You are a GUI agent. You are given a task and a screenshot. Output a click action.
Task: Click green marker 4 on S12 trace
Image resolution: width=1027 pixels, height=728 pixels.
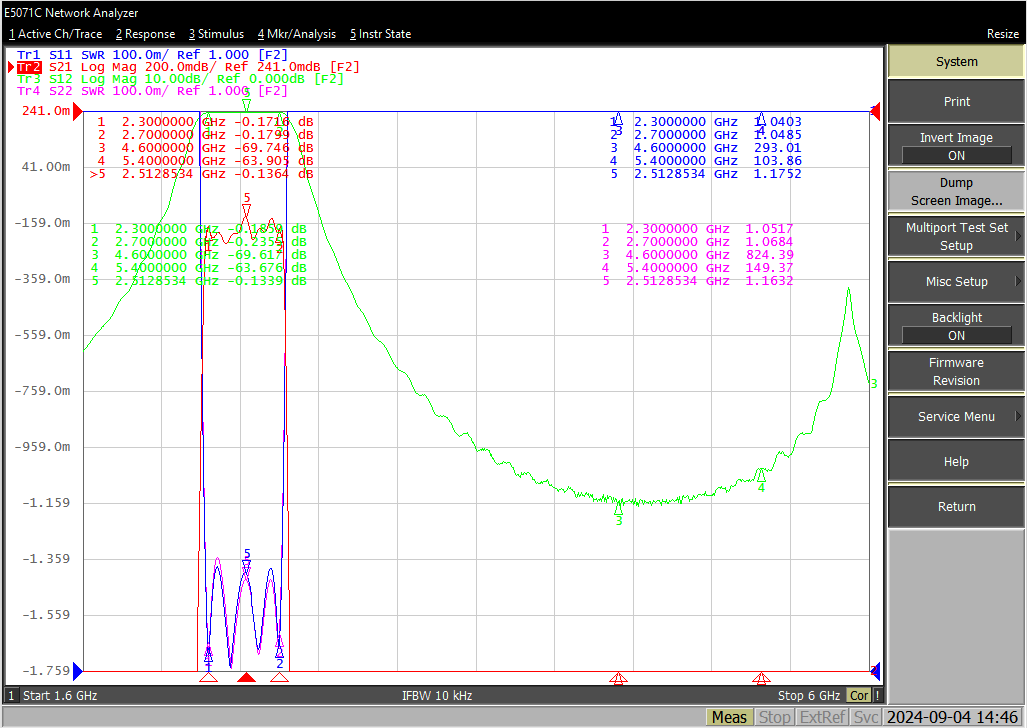760,474
